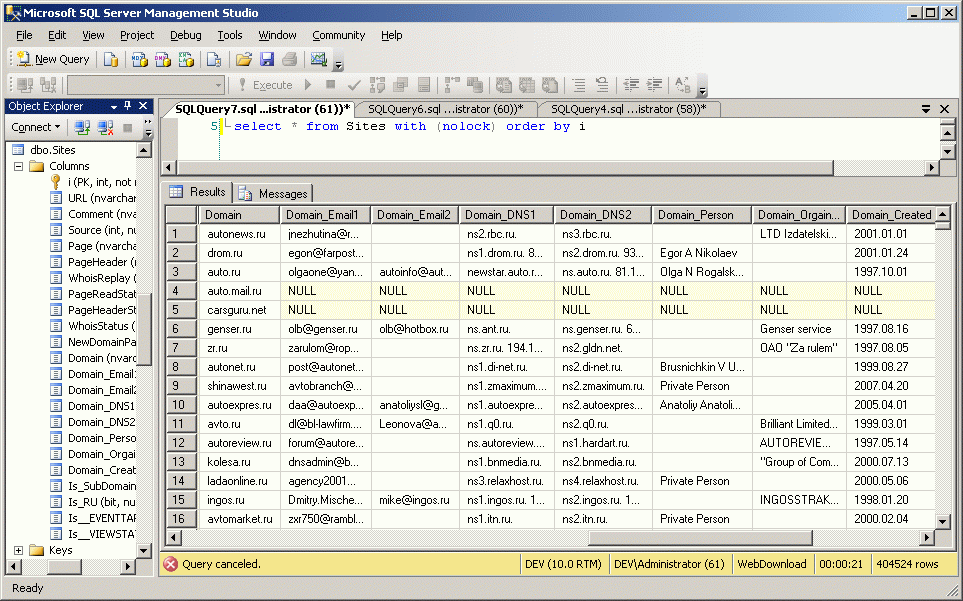Click the Print icon in the toolbar

click(x=289, y=60)
